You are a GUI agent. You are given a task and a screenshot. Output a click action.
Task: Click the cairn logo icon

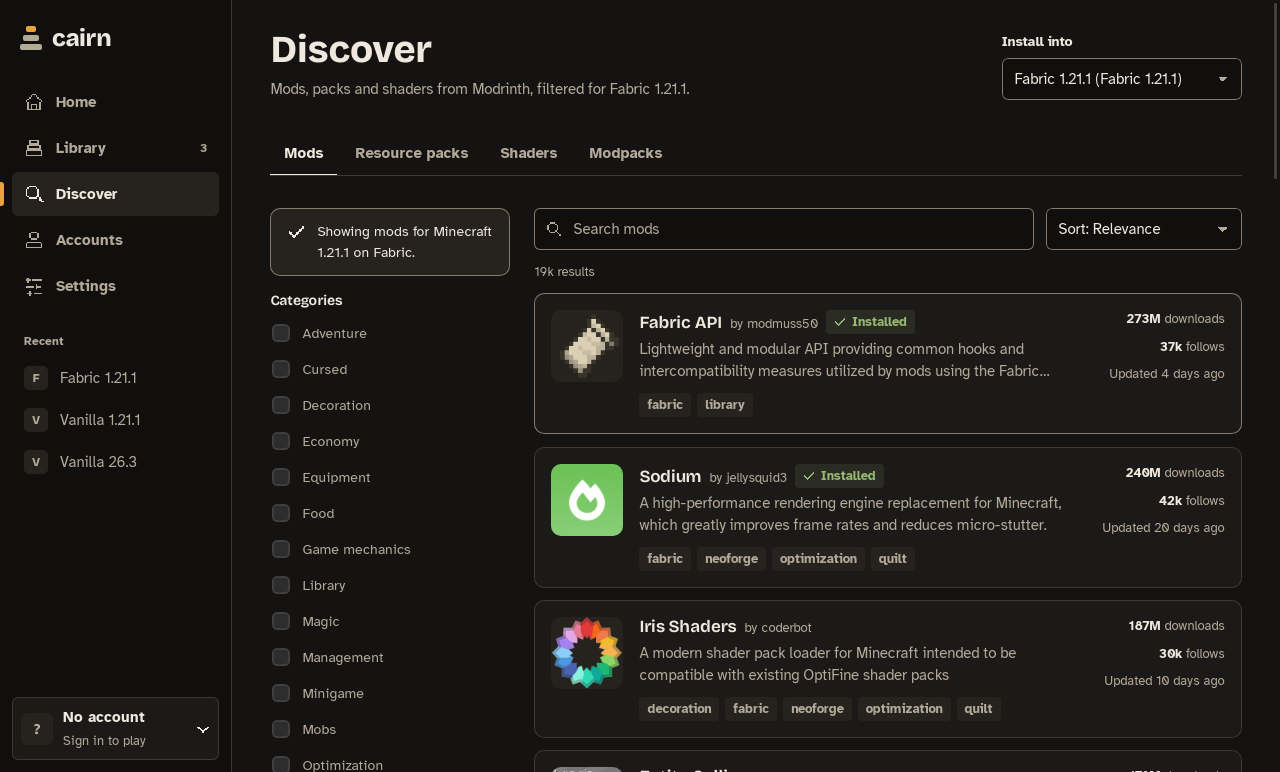pos(31,38)
